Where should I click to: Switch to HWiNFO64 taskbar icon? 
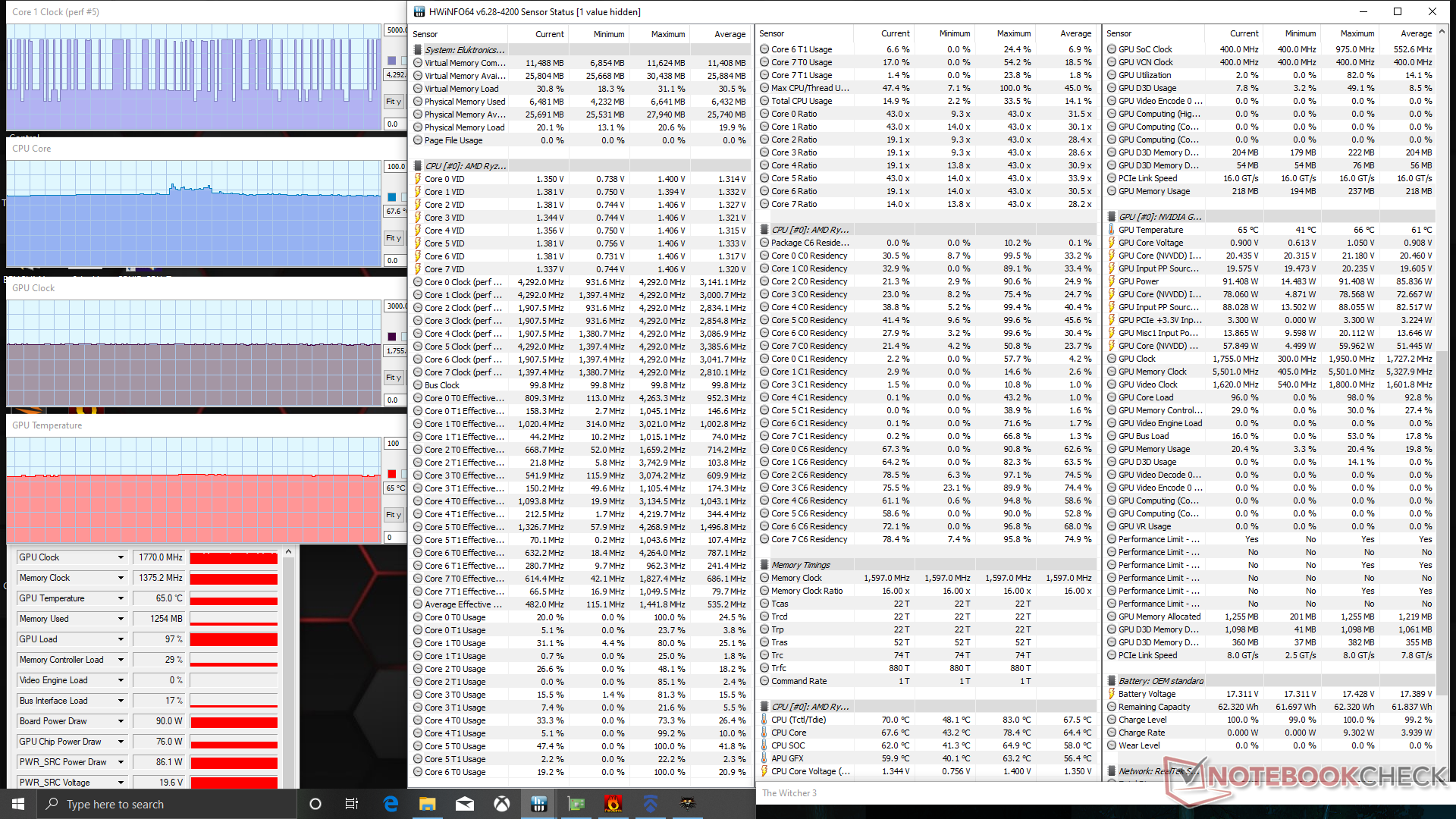click(539, 804)
